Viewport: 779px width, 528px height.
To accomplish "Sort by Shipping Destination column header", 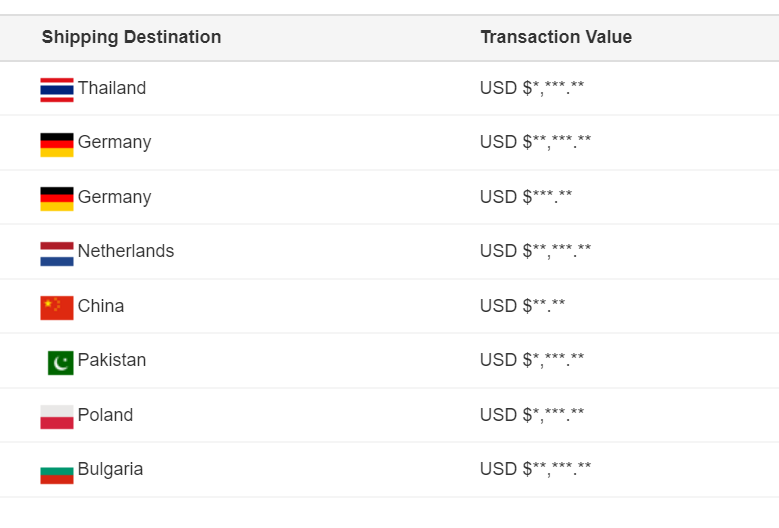I will pos(131,37).
